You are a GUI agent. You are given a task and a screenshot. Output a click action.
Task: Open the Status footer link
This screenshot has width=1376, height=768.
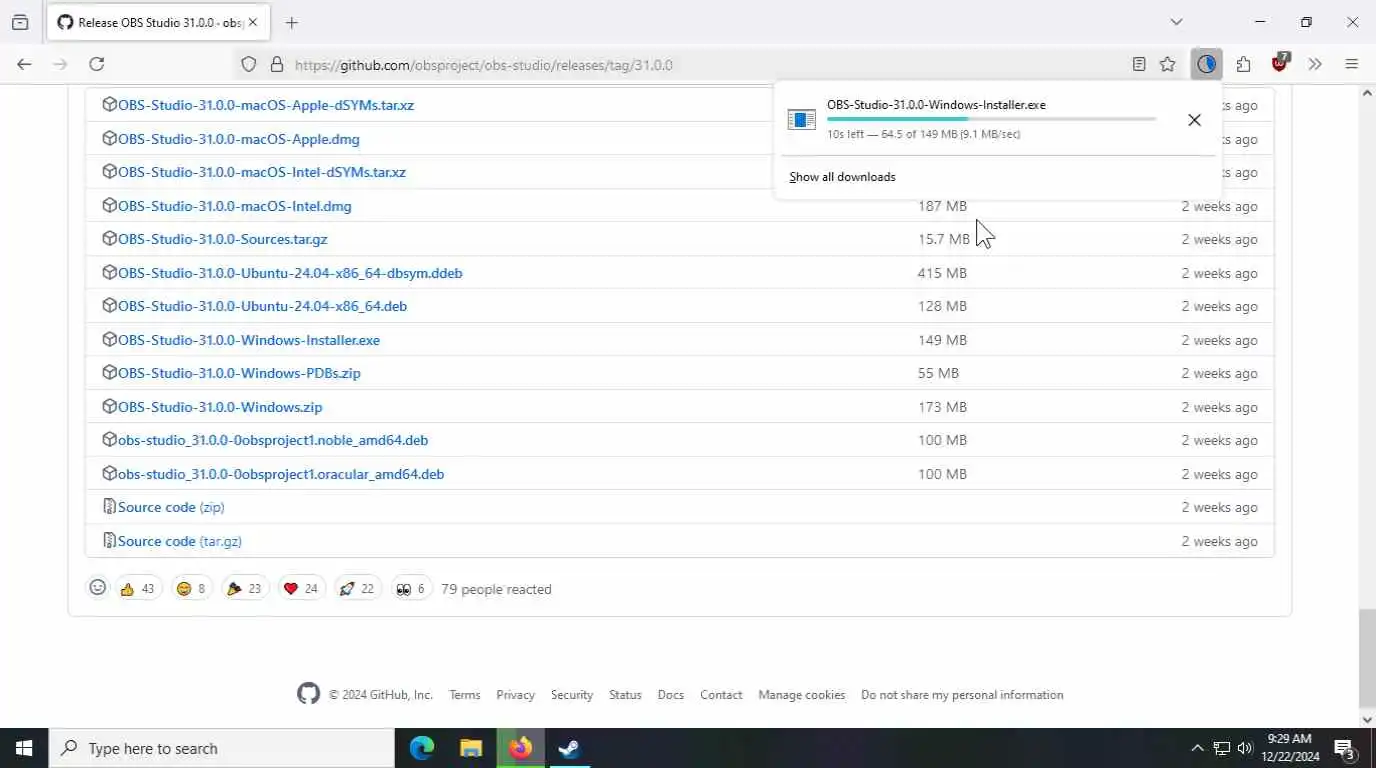point(625,695)
